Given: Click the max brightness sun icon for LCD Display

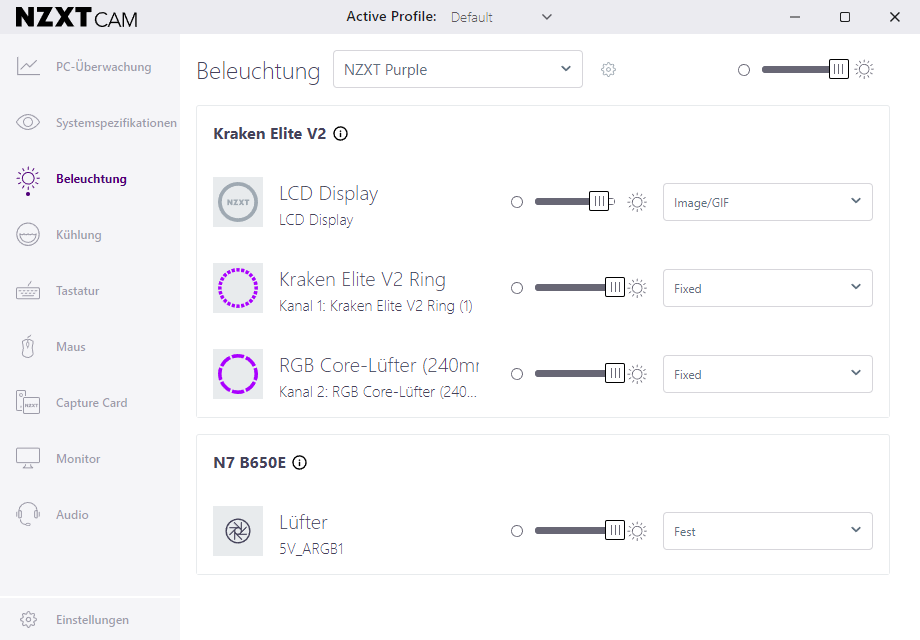Looking at the screenshot, I should [637, 202].
